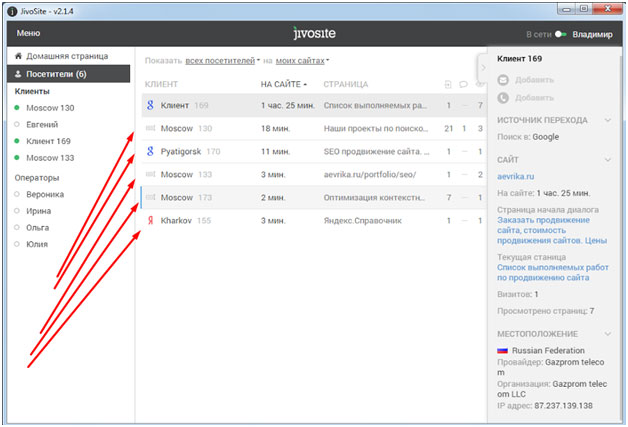Add email via first Добавить link
This screenshot has height=427, width=628.
click(x=534, y=80)
